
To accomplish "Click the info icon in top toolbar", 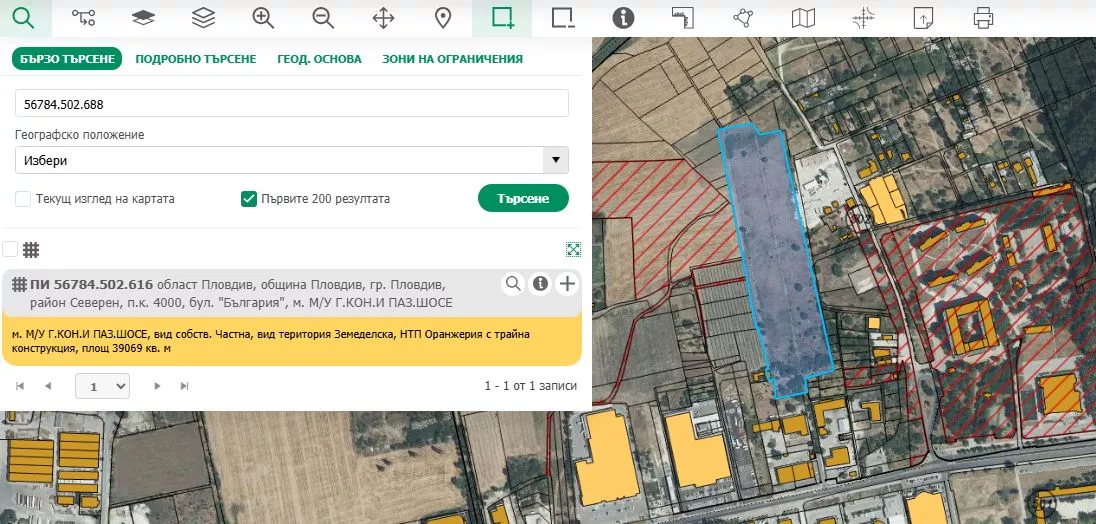I will pos(623,17).
